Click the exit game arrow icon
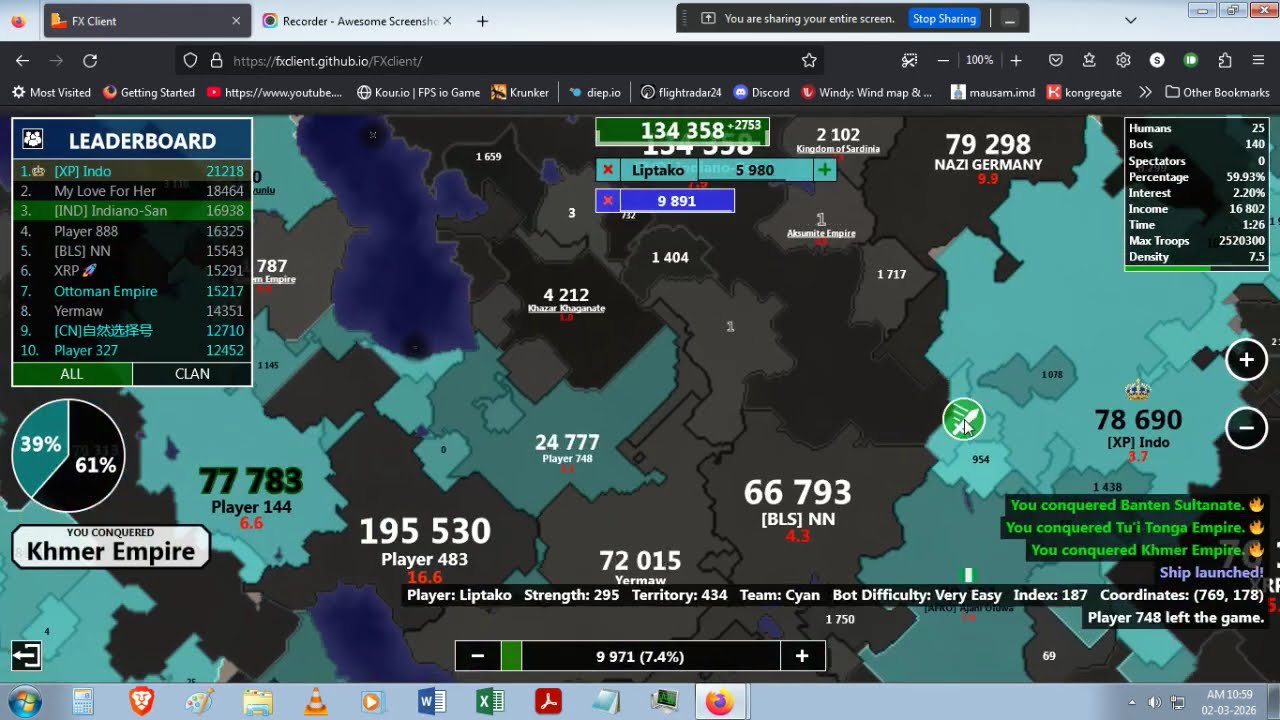Screen dimensions: 1280x720 [26, 655]
